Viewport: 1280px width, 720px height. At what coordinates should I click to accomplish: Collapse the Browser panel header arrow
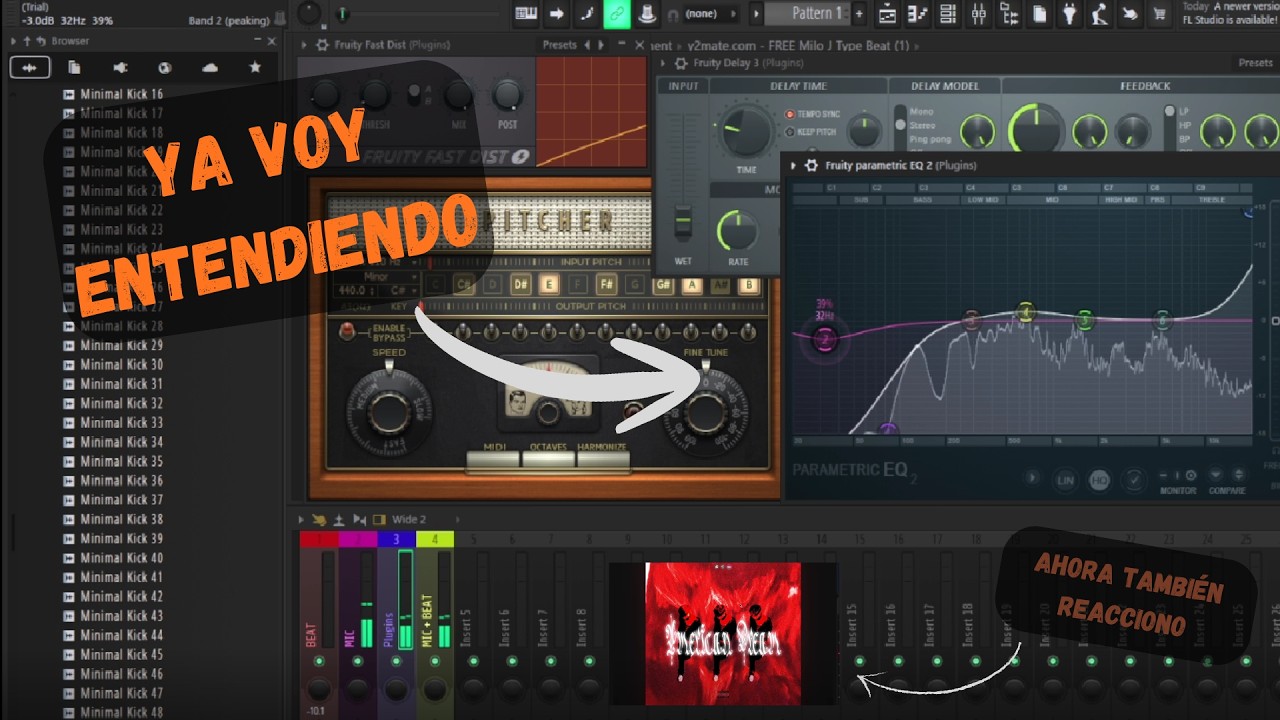(13, 41)
